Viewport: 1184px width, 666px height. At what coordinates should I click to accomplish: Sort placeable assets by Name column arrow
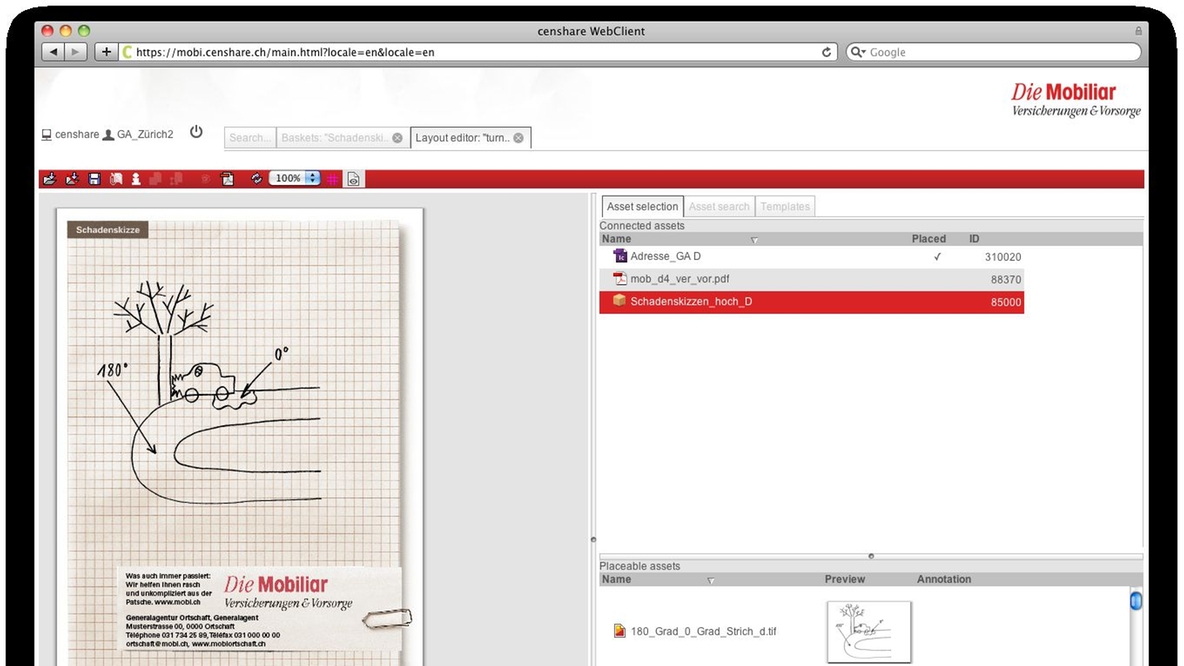[x=711, y=580]
